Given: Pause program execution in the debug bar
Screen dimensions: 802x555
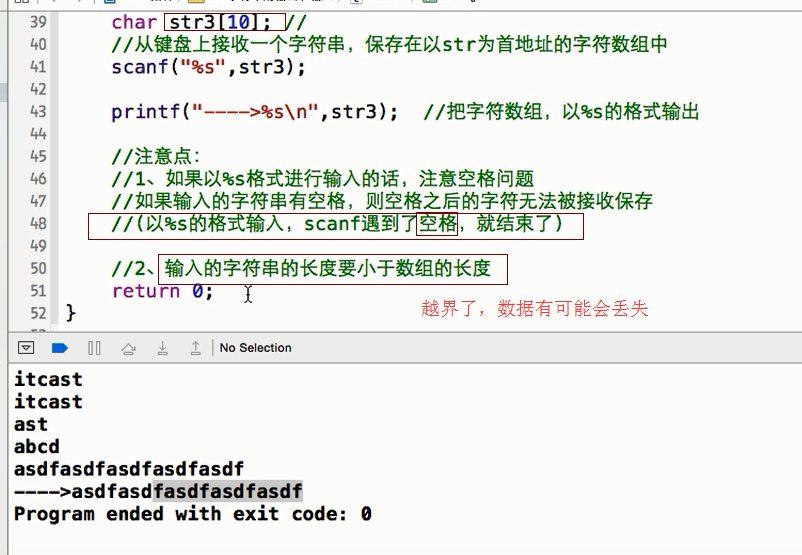Looking at the screenshot, I should pyautogui.click(x=94, y=348).
